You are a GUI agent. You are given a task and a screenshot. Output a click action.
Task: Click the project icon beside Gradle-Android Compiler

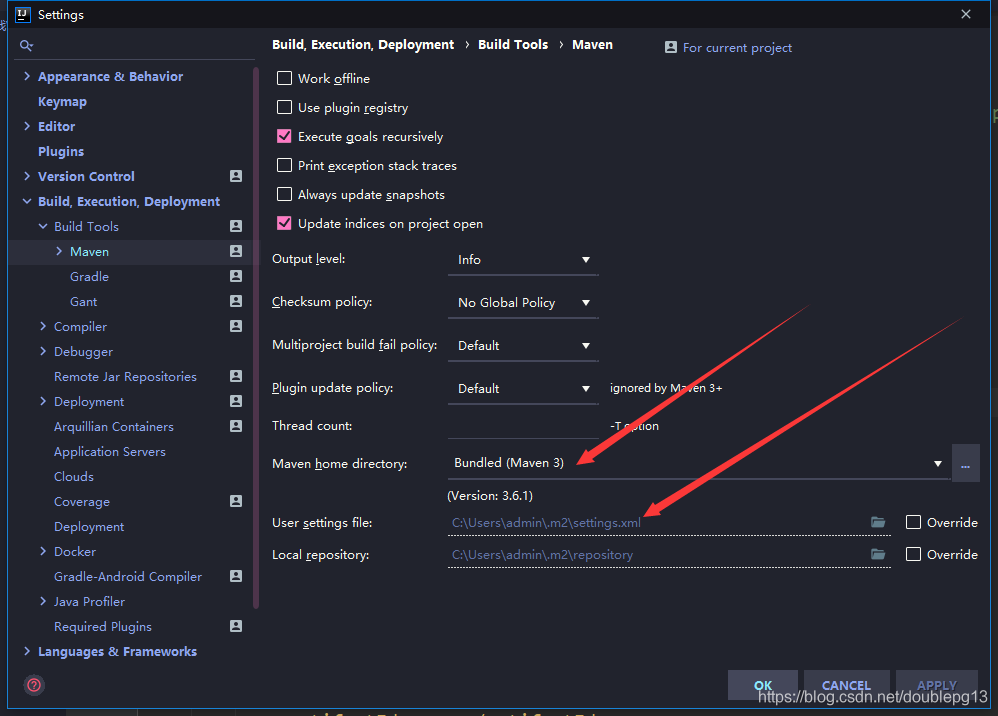click(x=236, y=576)
